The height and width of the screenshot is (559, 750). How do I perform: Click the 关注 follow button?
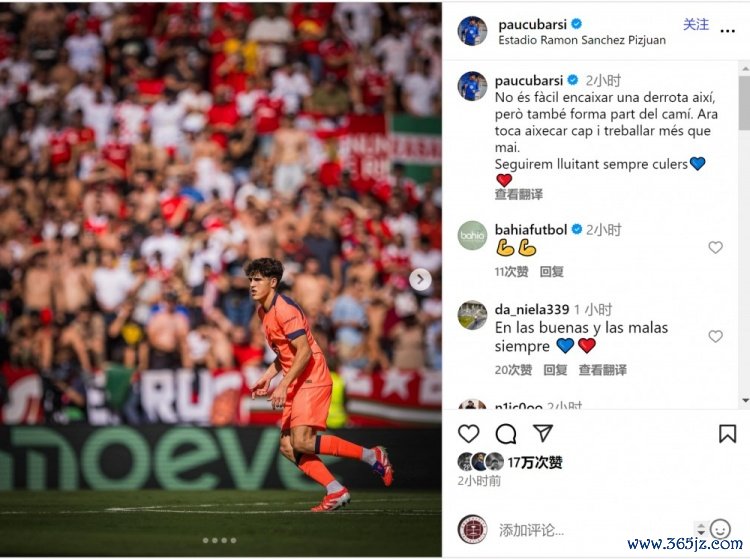tap(695, 24)
